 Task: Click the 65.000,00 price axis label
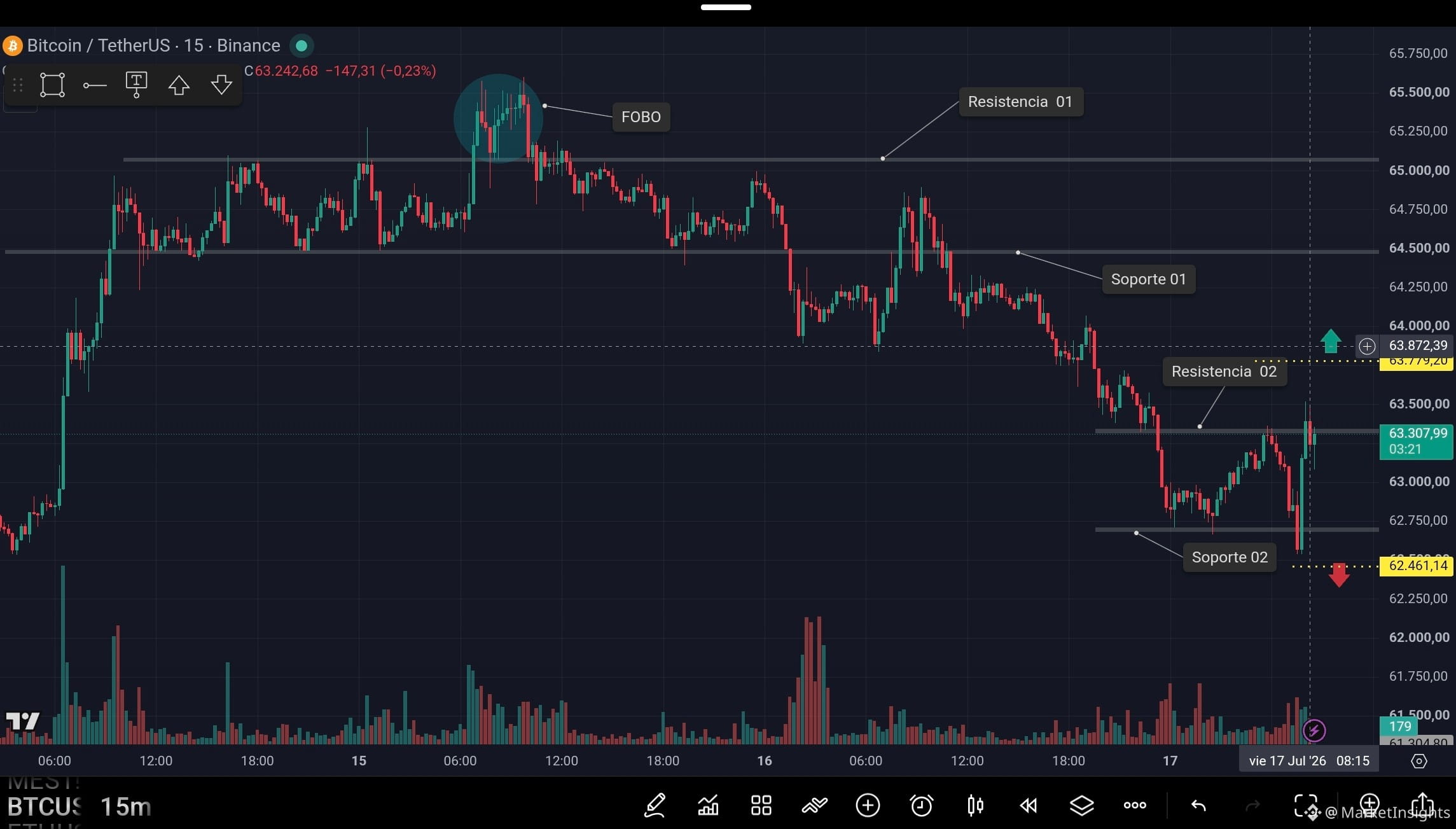point(1418,171)
